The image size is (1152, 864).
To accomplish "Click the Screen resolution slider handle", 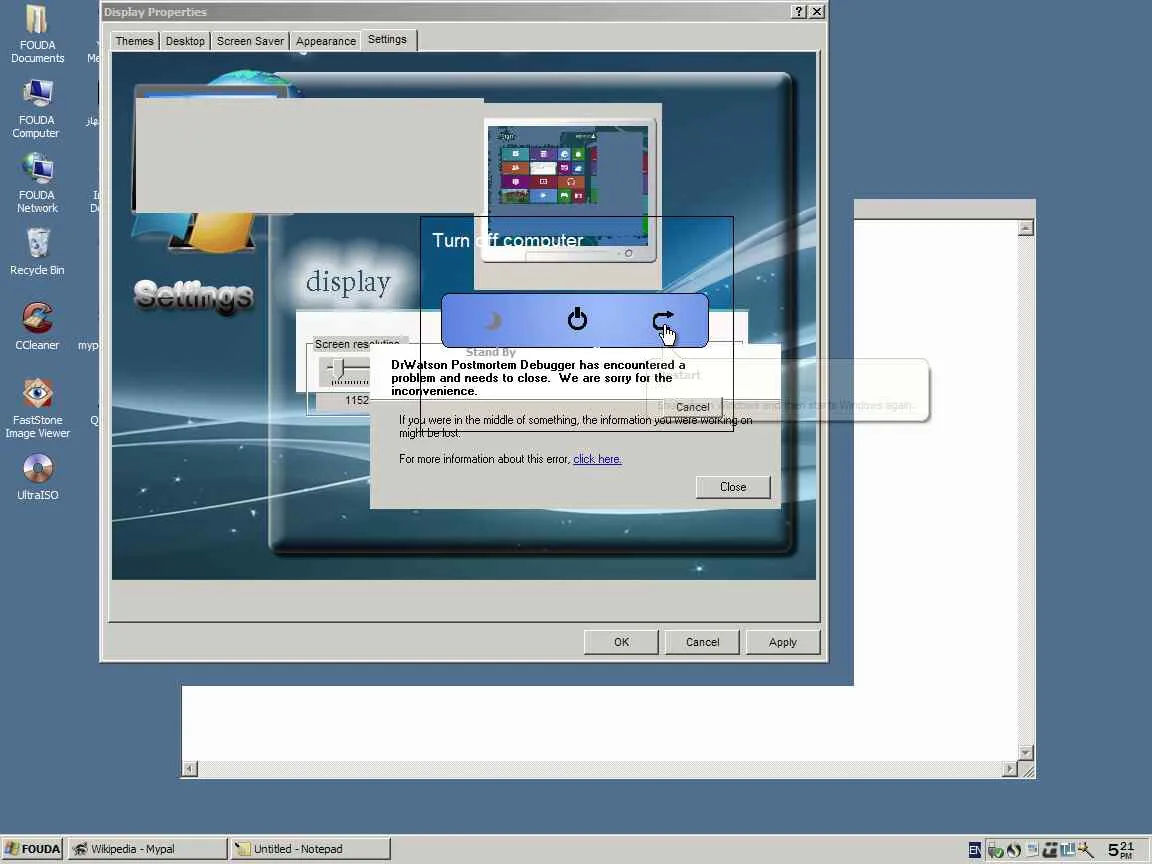I will point(338,367).
